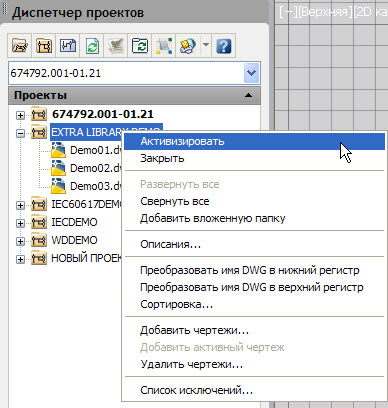Collapse the EXTRA LIBRARY DEMO node

pyautogui.click(x=20, y=133)
